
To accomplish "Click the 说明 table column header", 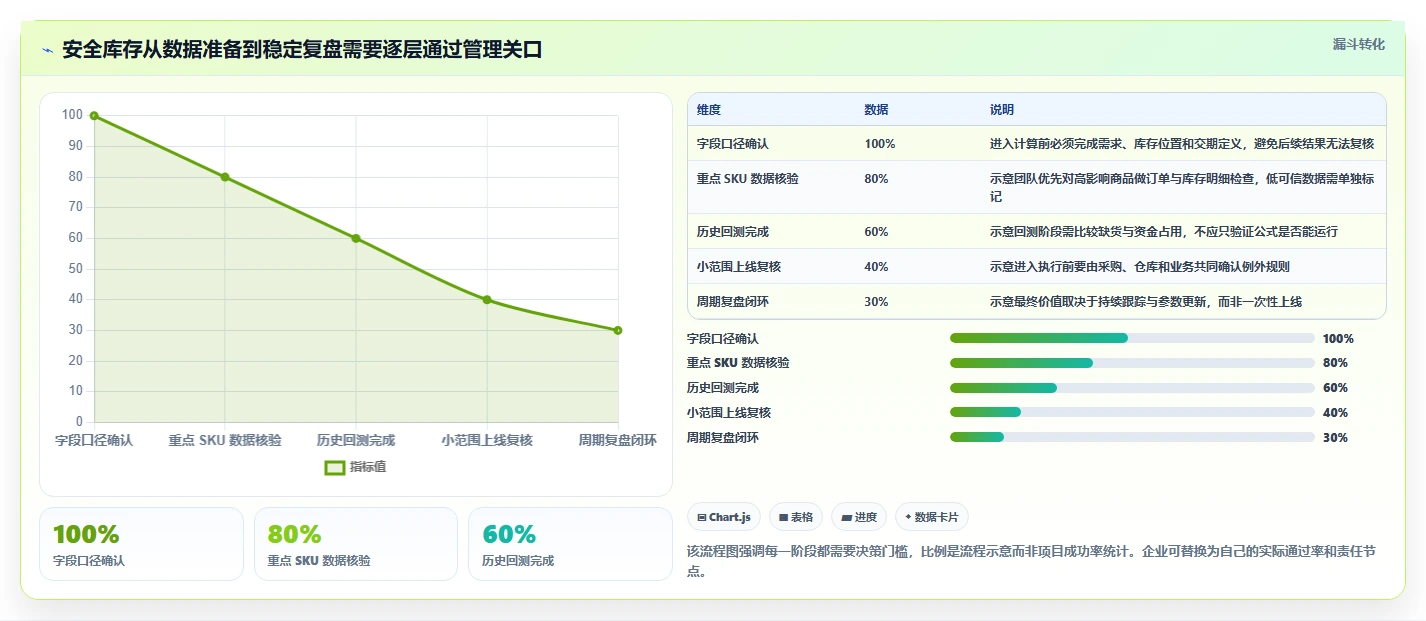I will click(1002, 110).
